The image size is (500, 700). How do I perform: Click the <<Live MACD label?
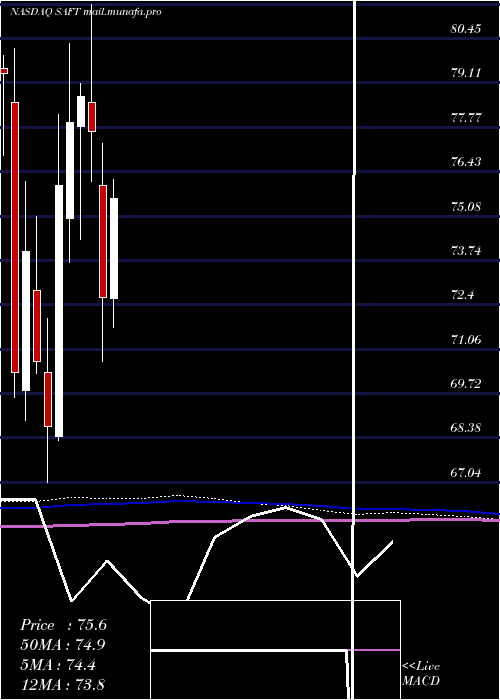[x=421, y=673]
